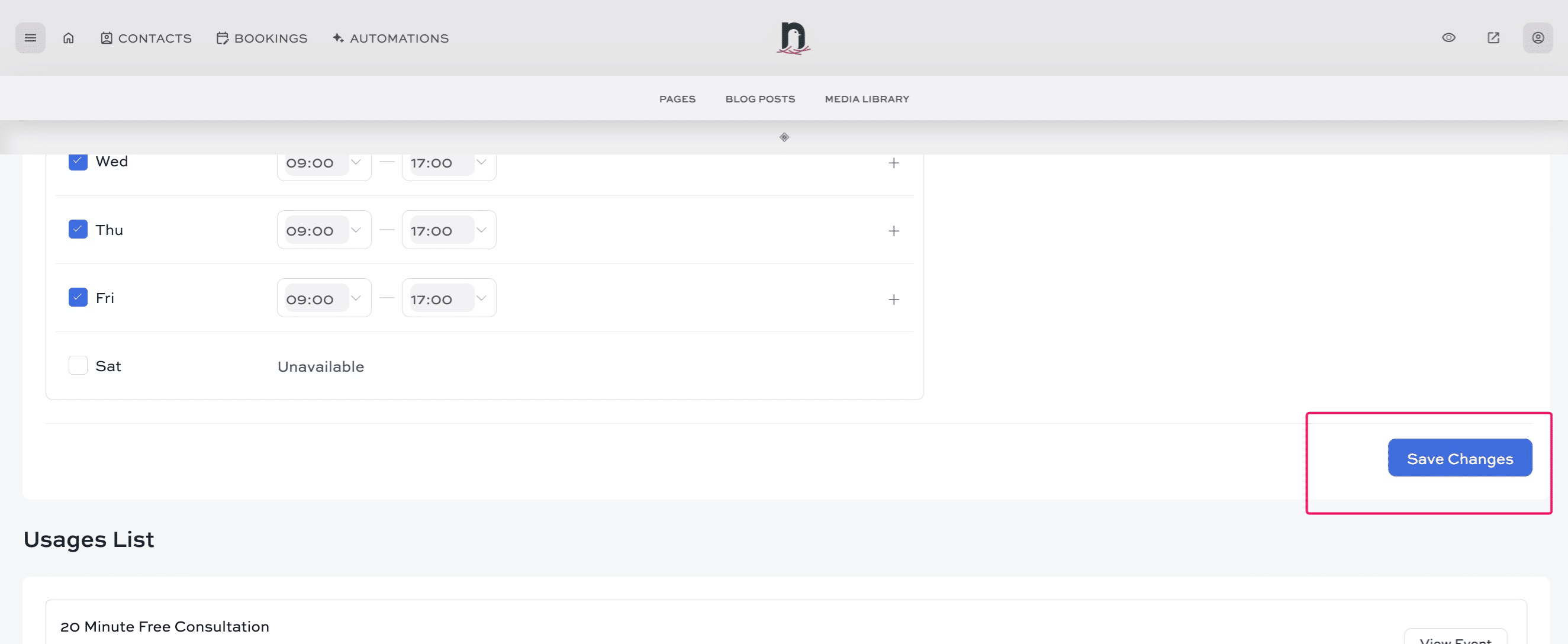Click the diamond icon below submenu

(784, 137)
